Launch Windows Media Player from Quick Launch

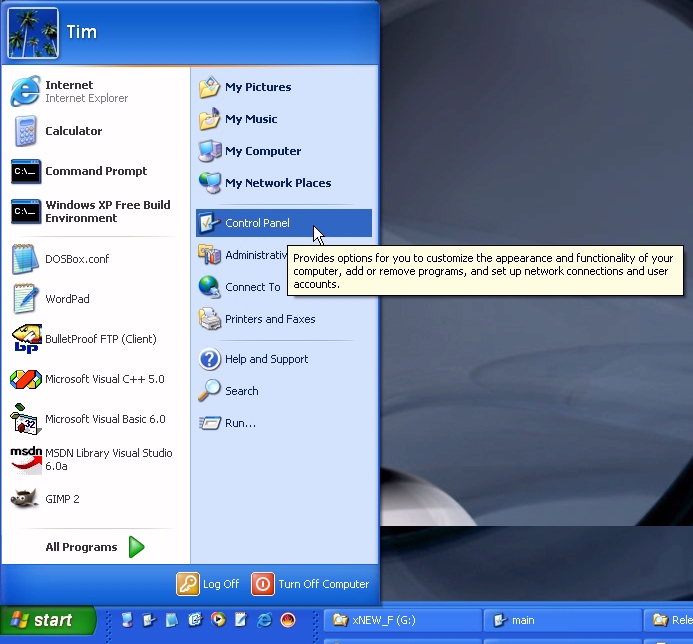point(218,620)
